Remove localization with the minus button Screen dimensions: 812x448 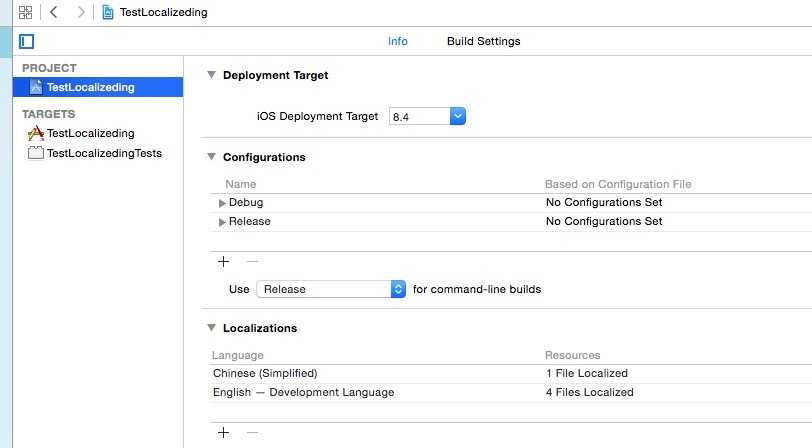click(x=252, y=432)
